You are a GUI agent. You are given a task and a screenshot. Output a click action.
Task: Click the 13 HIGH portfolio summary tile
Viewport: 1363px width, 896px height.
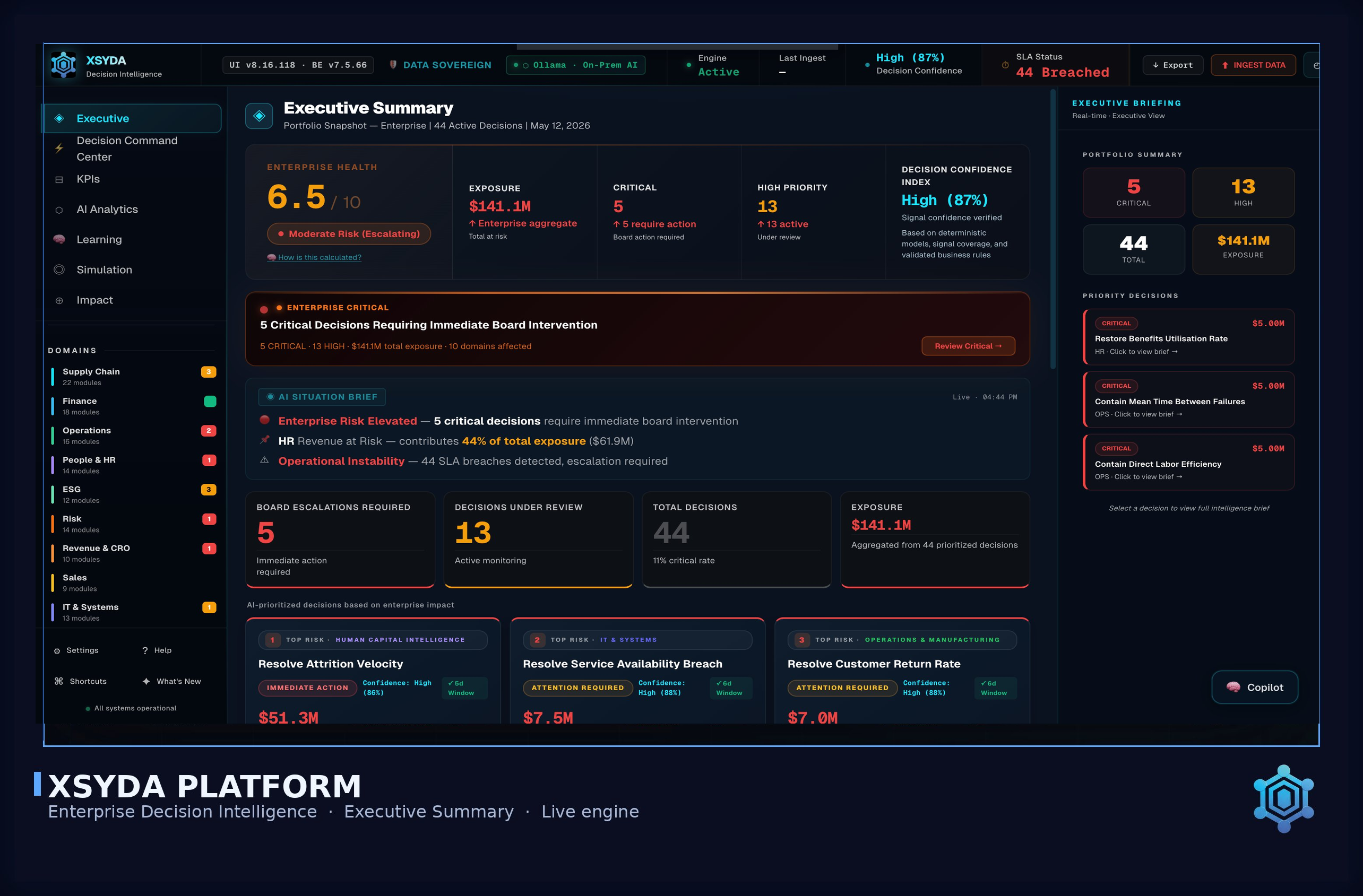(1243, 193)
